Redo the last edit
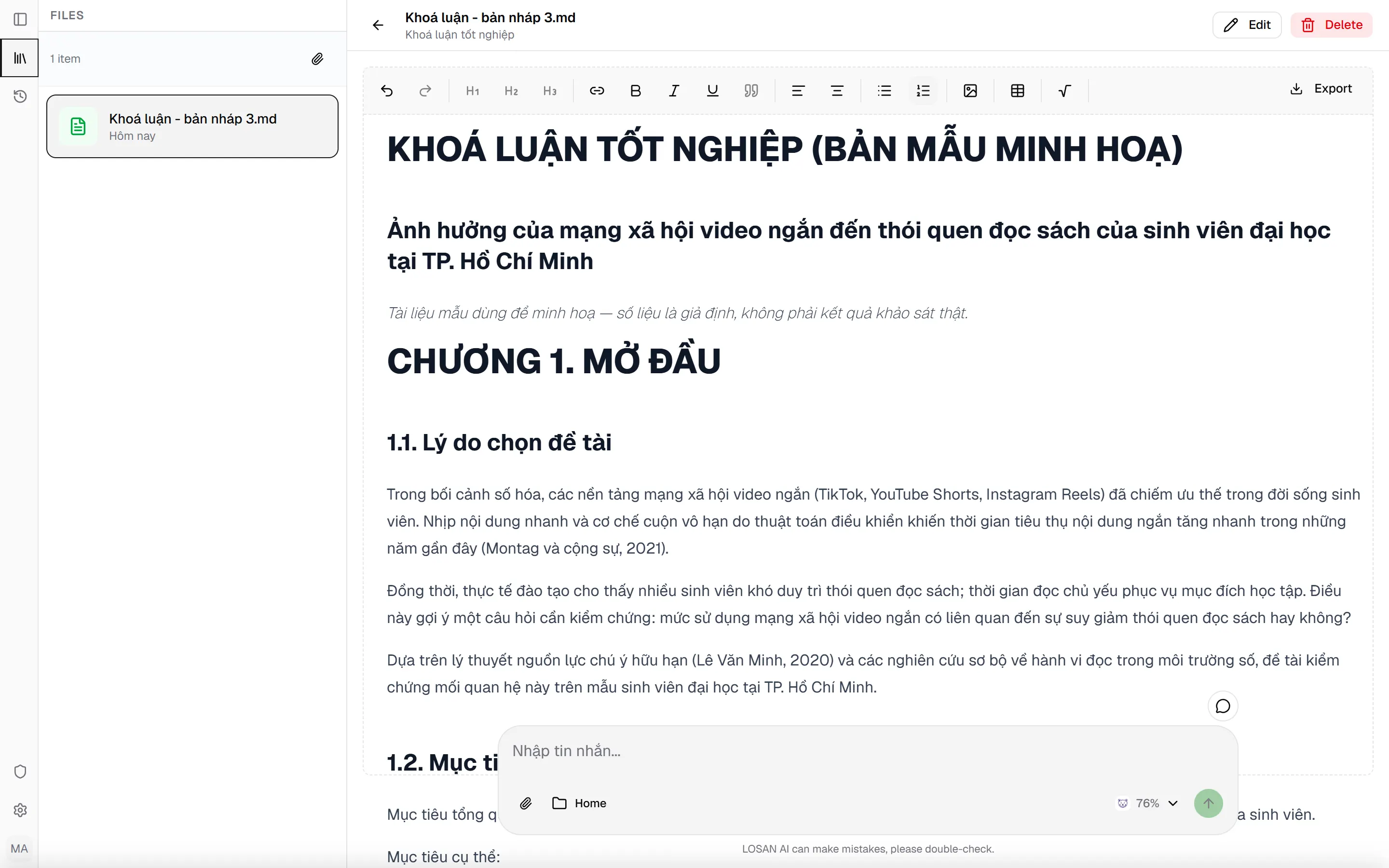The width and height of the screenshot is (1389, 868). (x=425, y=91)
